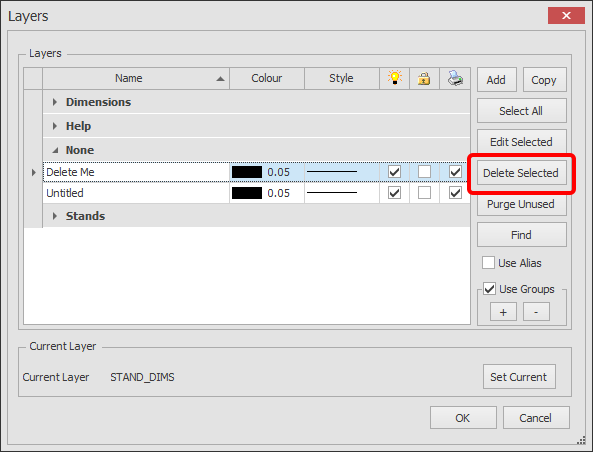Click the None group label
This screenshot has width=593, height=452.
pyautogui.click(x=80, y=150)
